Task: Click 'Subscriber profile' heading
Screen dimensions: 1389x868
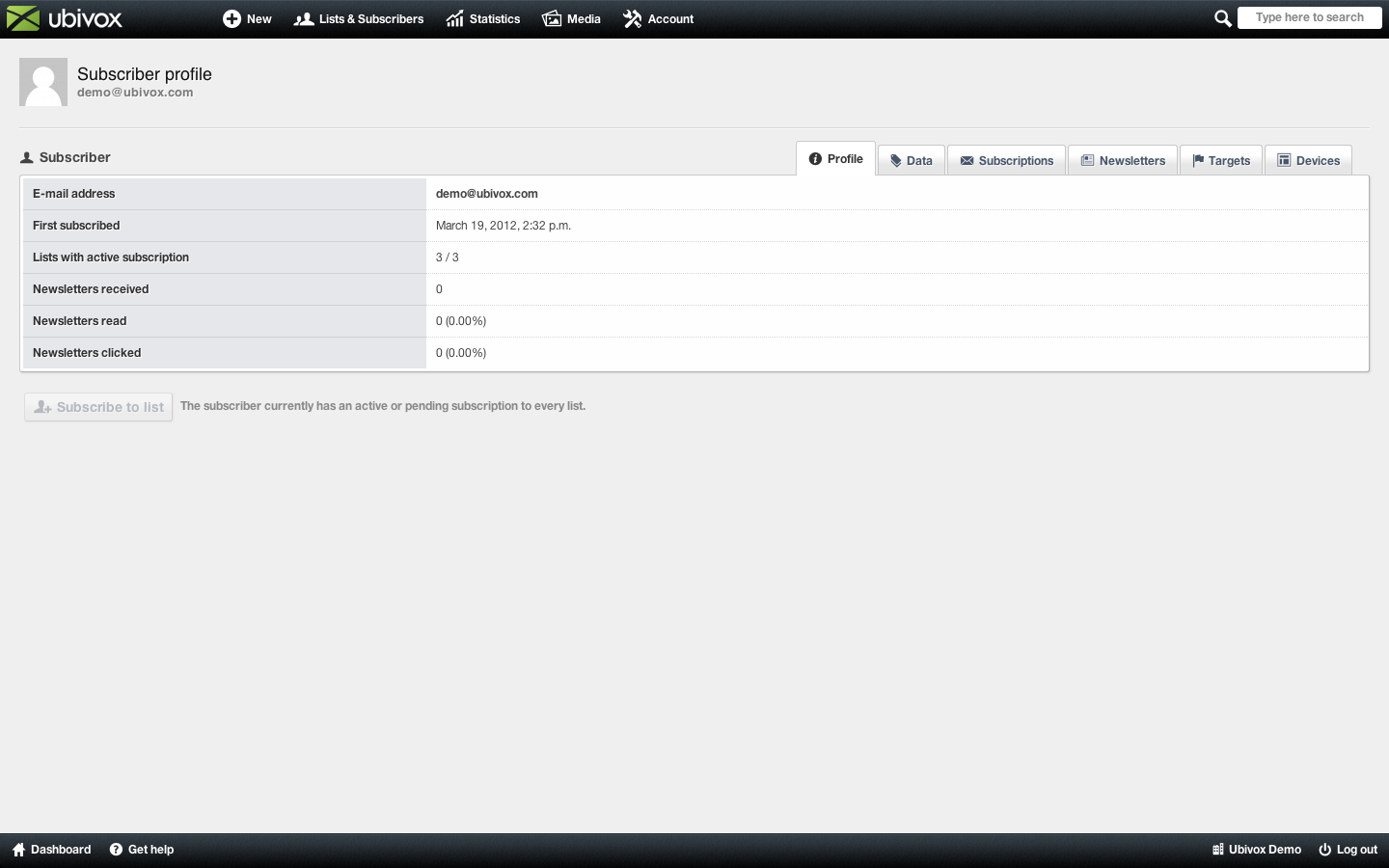Action: (x=145, y=74)
